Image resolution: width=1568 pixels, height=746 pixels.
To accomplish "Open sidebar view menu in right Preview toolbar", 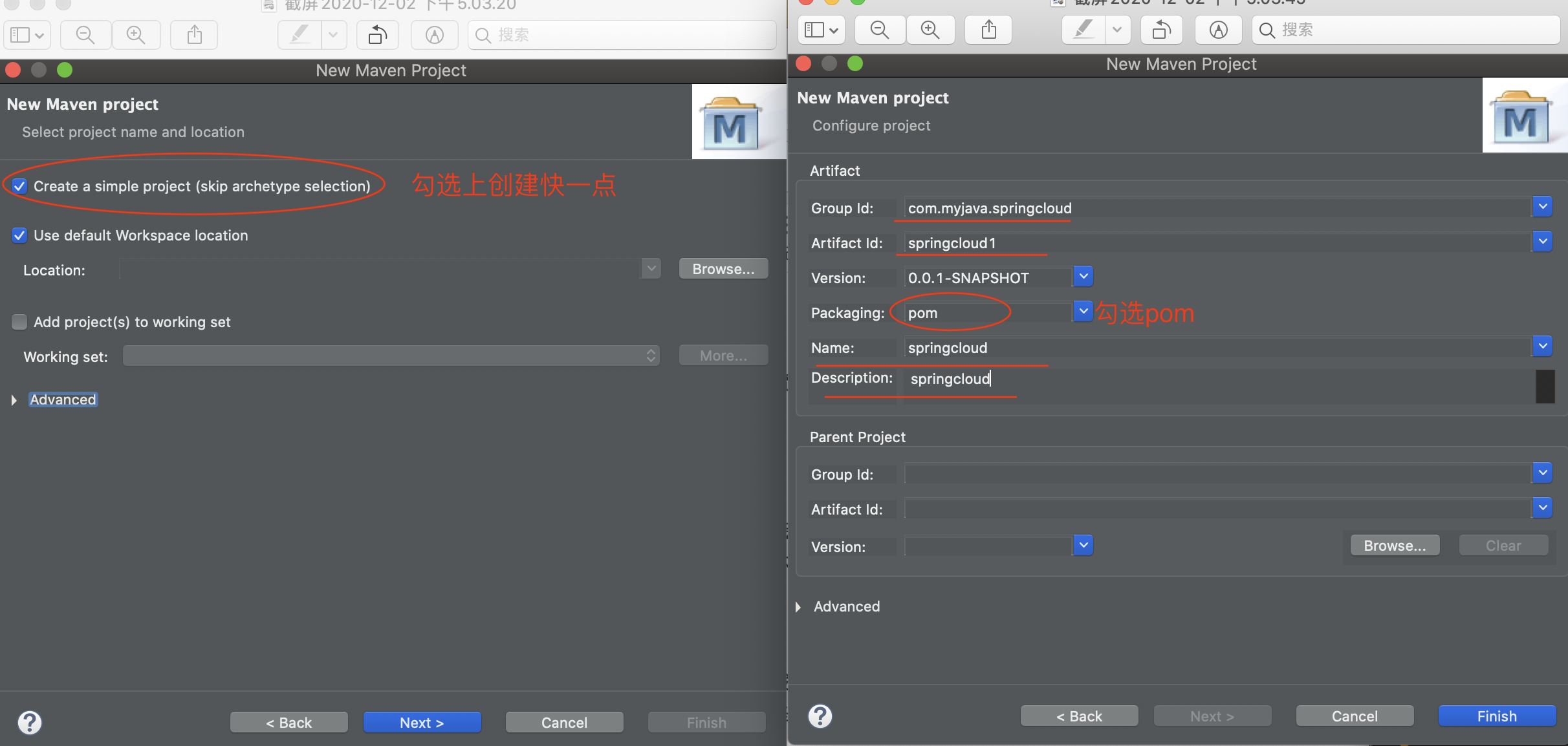I will coord(821,30).
